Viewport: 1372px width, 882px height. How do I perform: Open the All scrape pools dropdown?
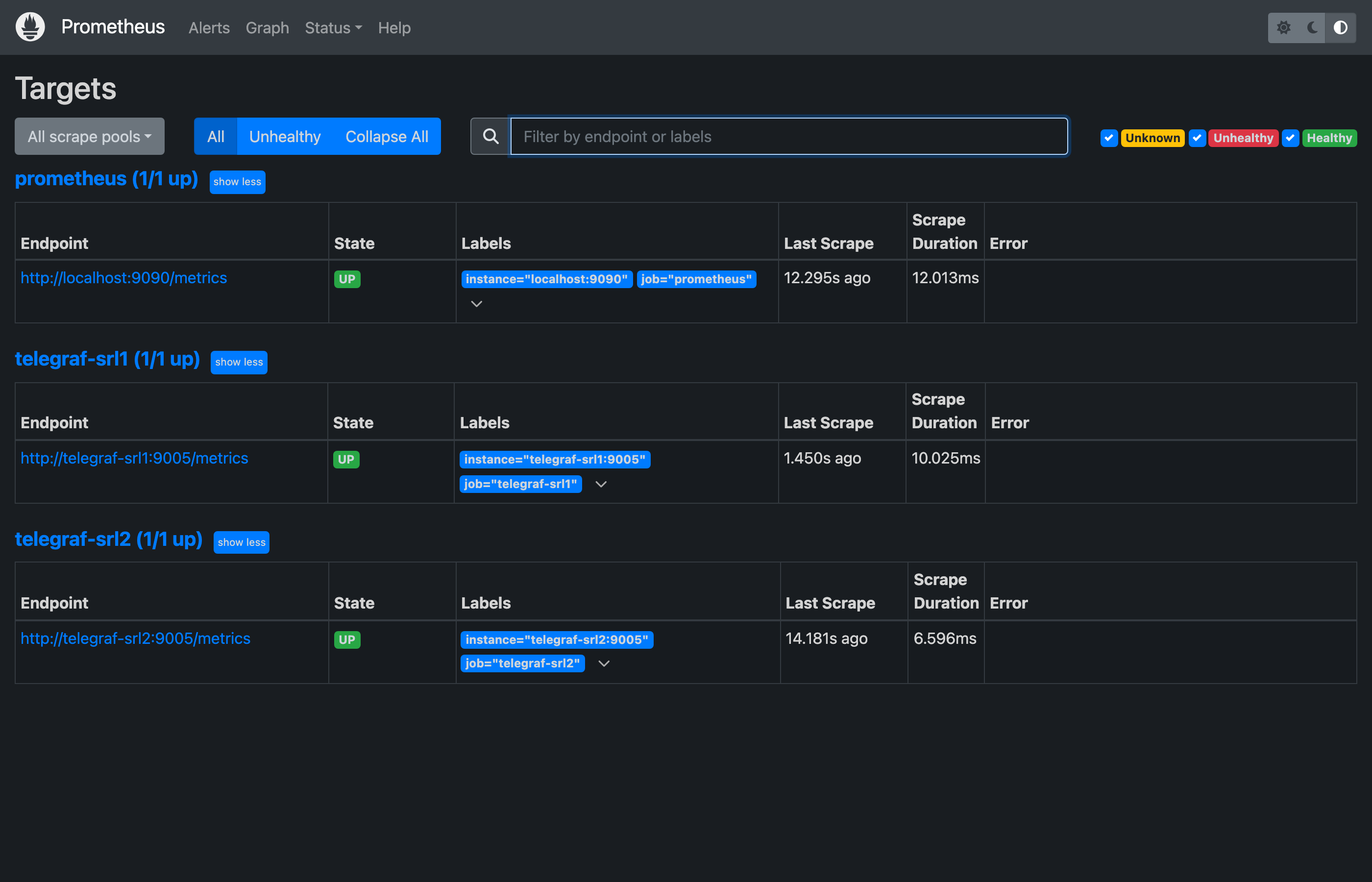pos(89,136)
